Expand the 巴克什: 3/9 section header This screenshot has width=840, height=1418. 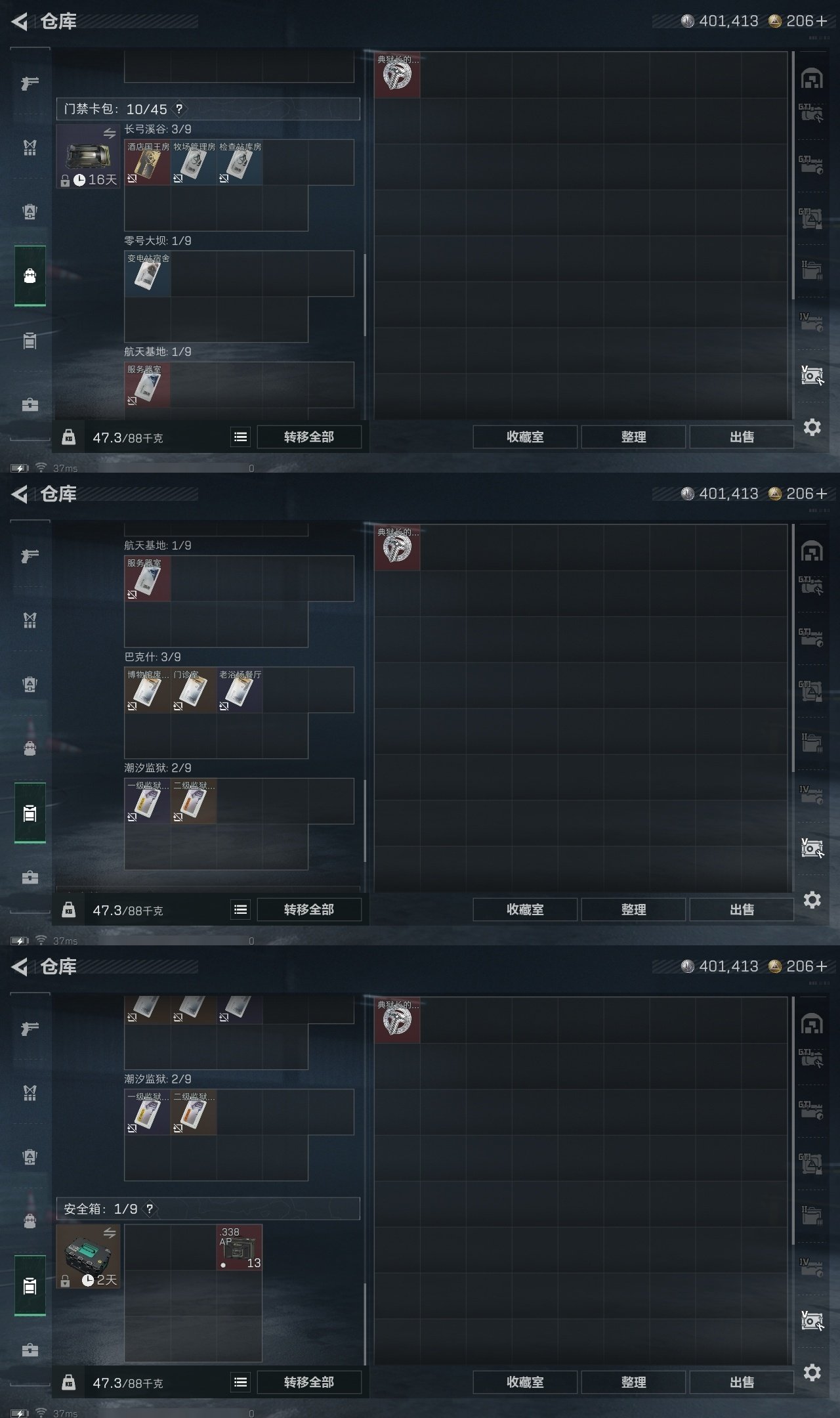click(x=153, y=657)
